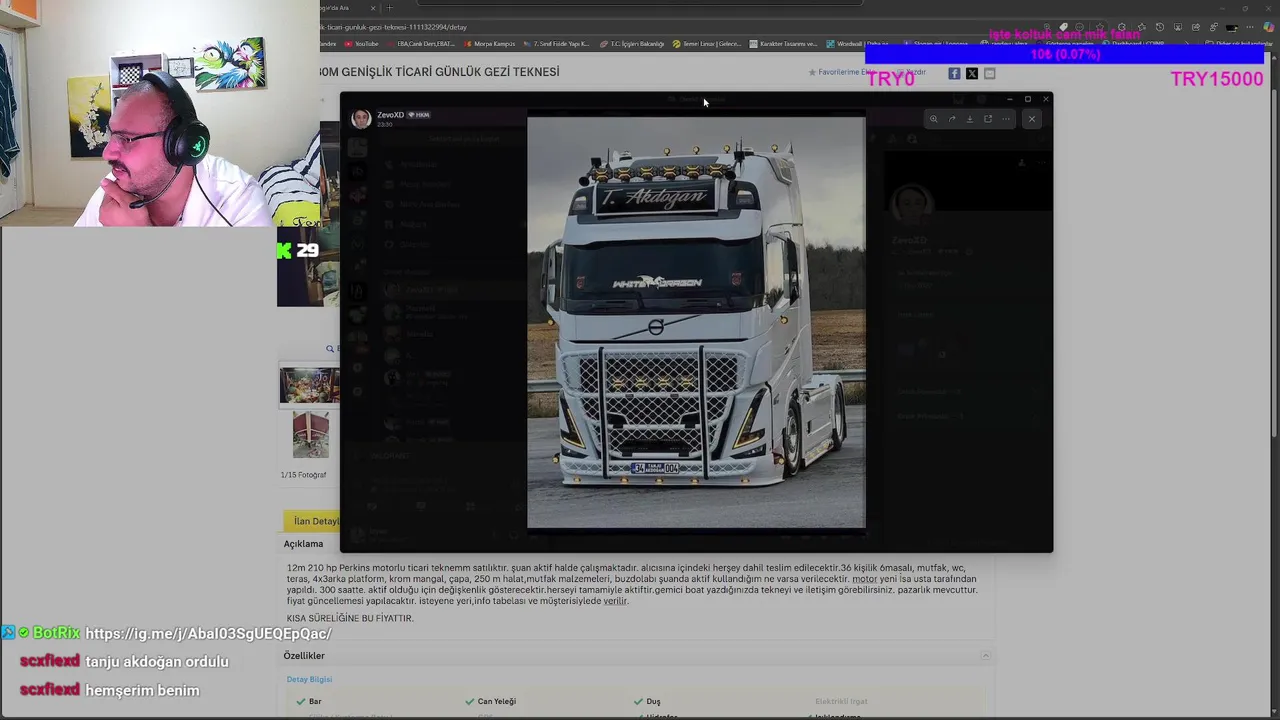This screenshot has height=720, width=1280.
Task: Collapse the Özellikler section
Action: point(985,656)
